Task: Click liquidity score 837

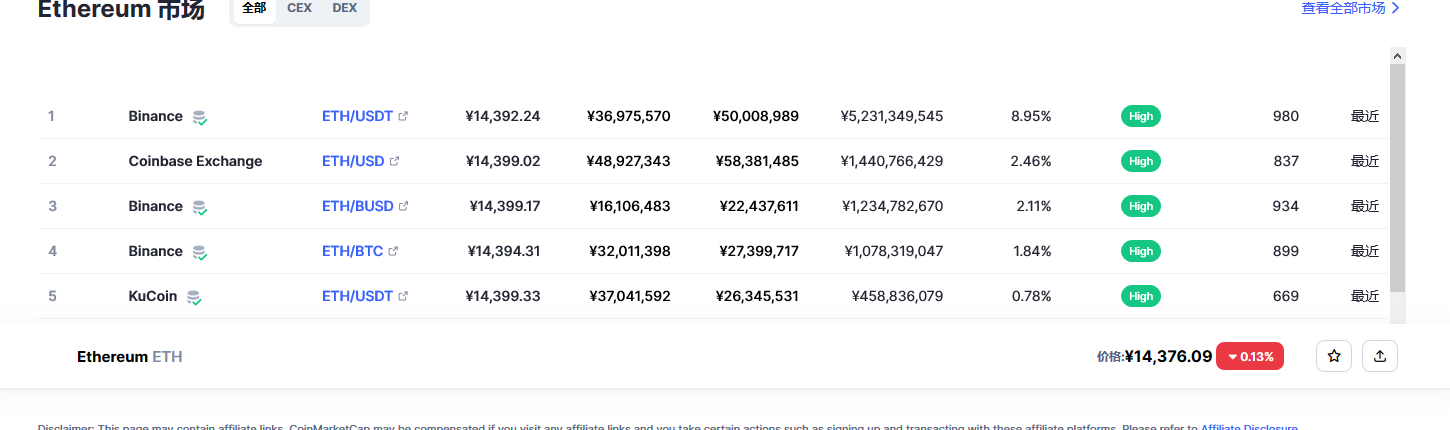Action: (x=1286, y=161)
